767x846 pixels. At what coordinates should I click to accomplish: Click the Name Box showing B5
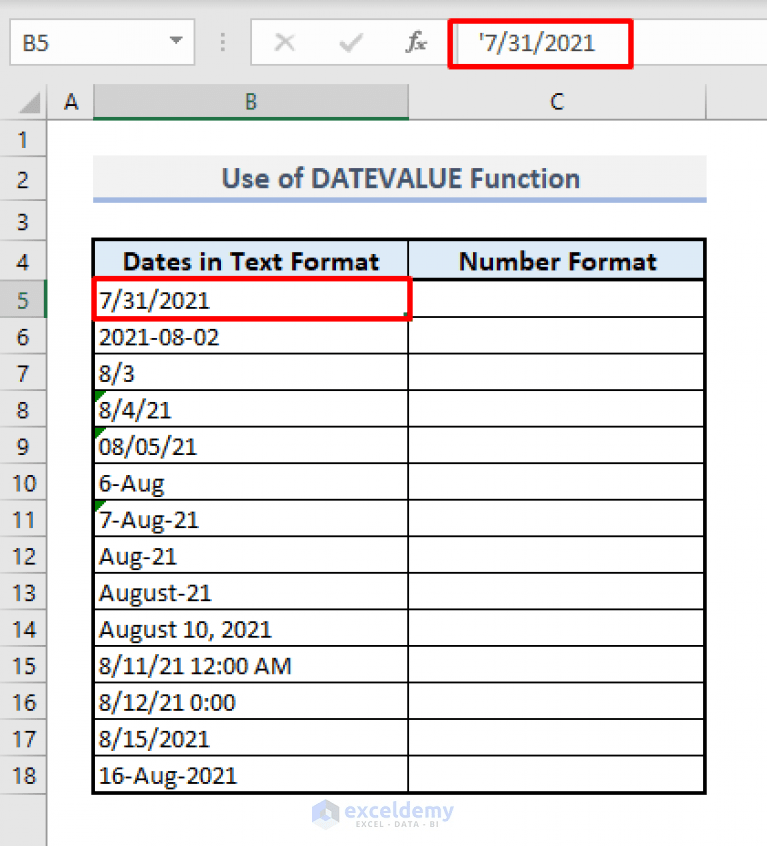[102, 42]
